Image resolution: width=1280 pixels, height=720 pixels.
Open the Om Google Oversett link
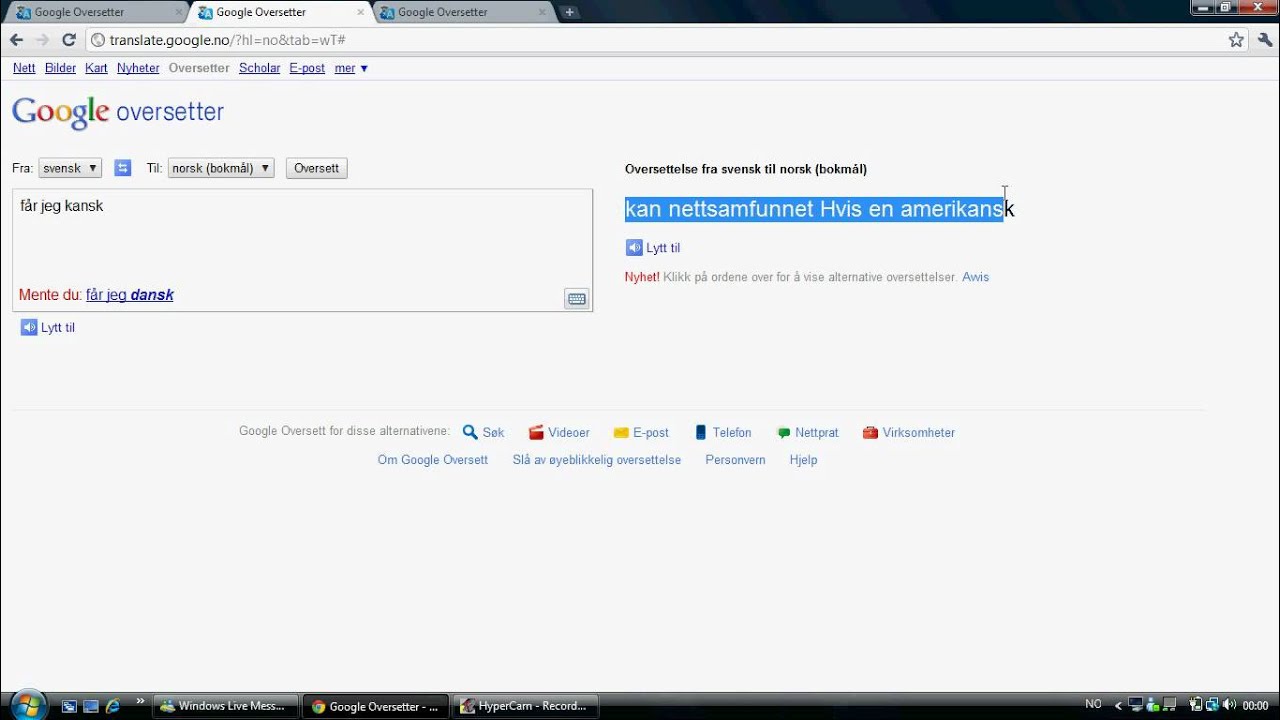click(433, 460)
